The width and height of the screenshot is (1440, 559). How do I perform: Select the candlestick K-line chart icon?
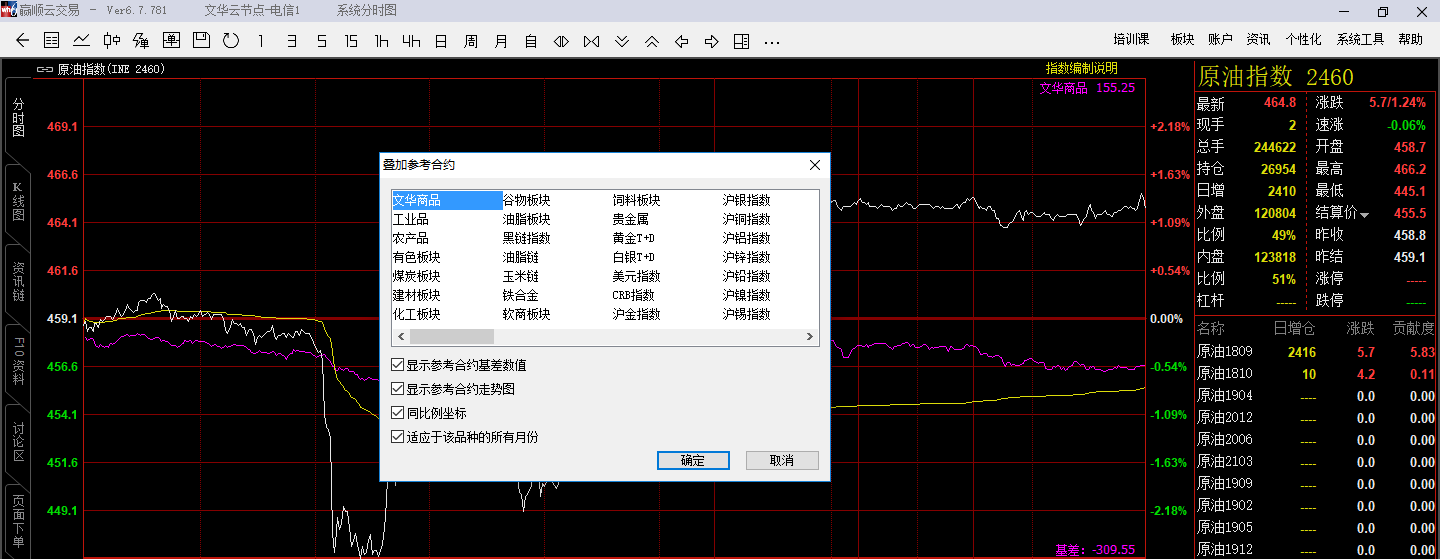click(x=111, y=41)
